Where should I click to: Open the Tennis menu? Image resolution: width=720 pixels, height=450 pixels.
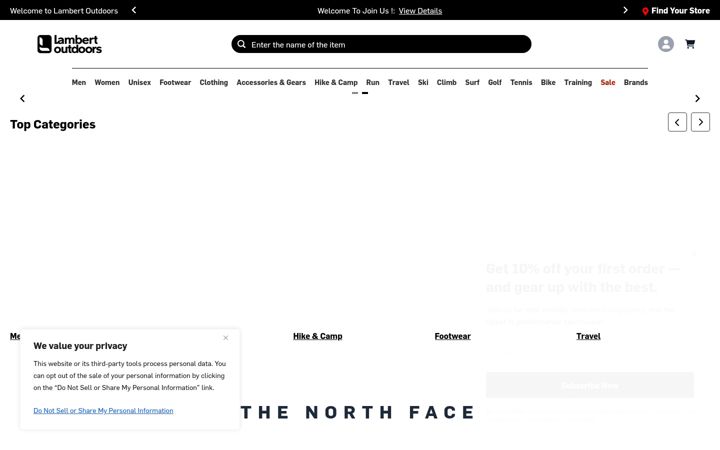tap(521, 83)
